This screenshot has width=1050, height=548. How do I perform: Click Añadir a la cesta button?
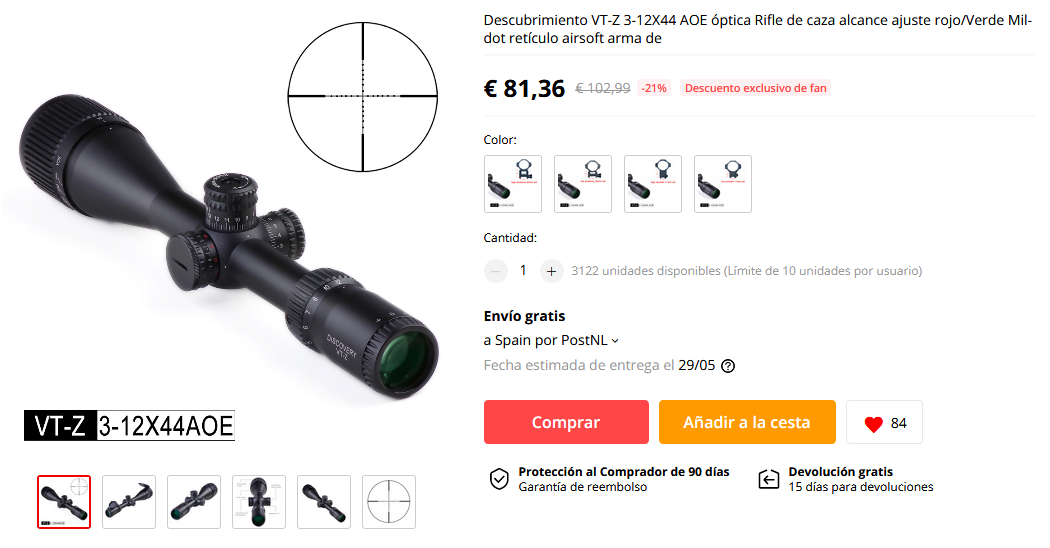point(747,422)
